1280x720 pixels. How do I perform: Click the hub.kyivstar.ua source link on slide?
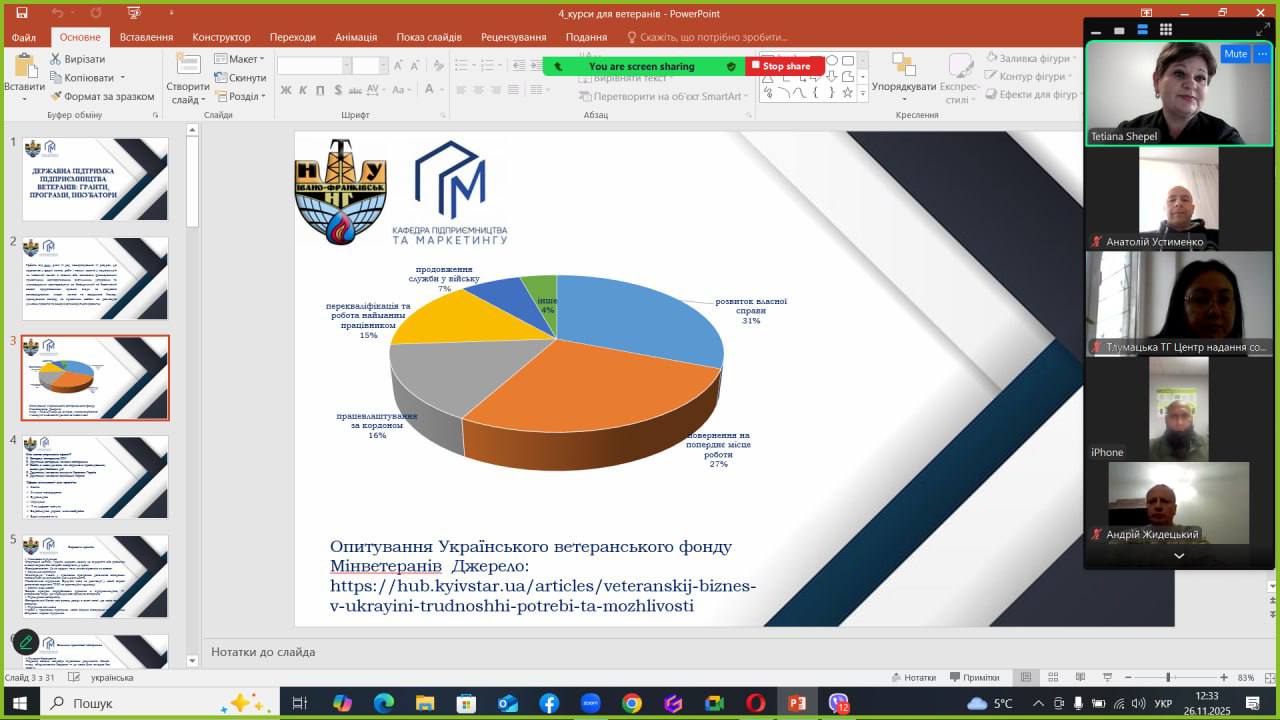pyautogui.click(x=543, y=586)
